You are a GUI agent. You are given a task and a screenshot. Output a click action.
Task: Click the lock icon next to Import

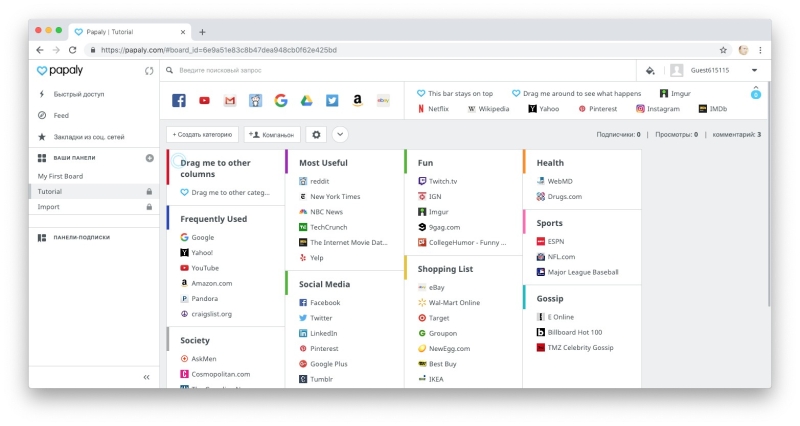pos(149,207)
